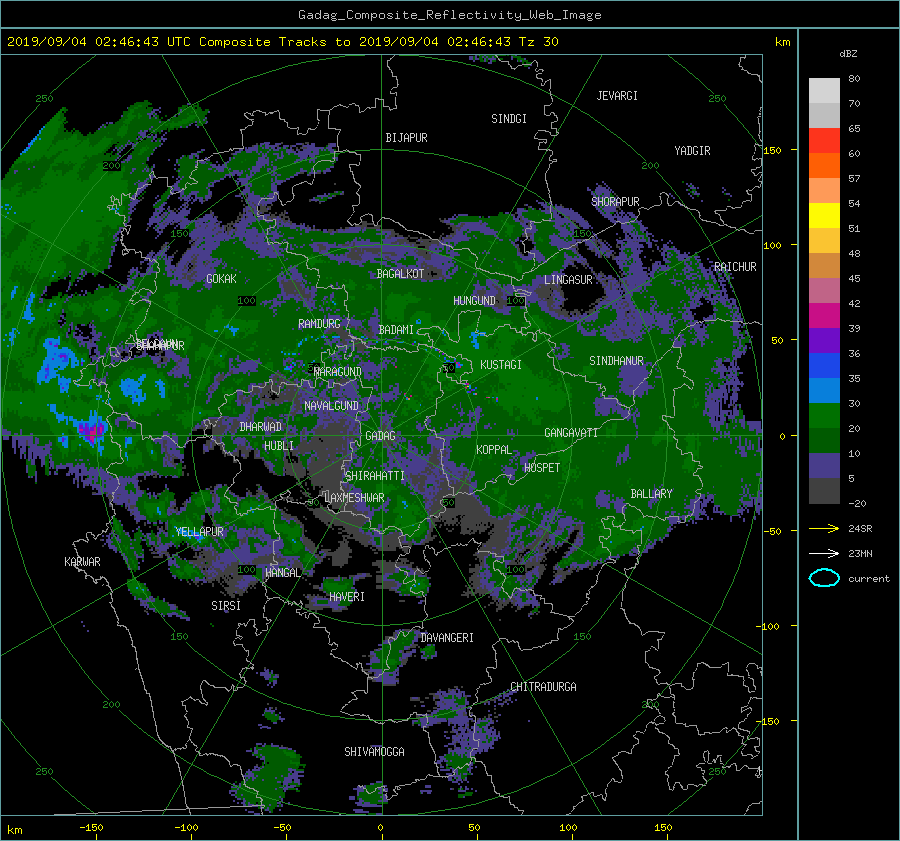The image size is (900, 841).
Task: Click the GANGAVATI city label
Action: tap(571, 432)
